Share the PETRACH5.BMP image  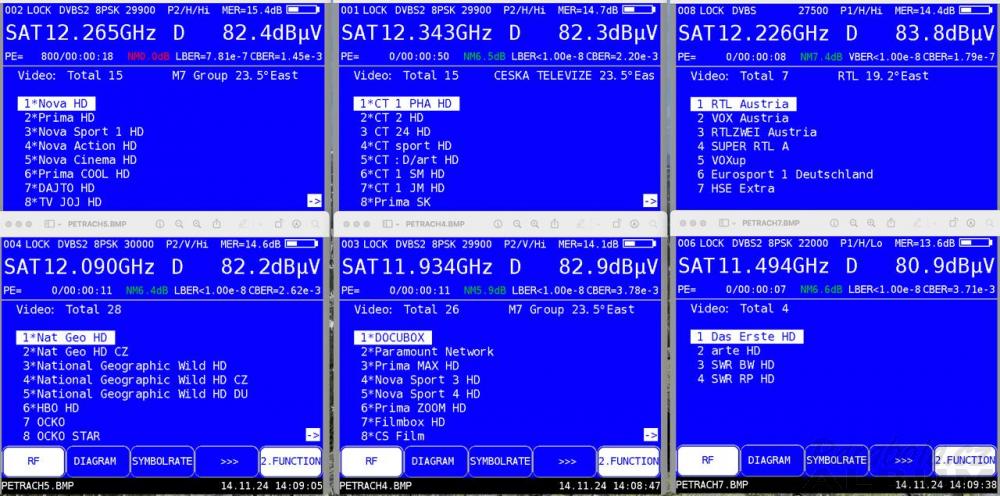point(217,224)
